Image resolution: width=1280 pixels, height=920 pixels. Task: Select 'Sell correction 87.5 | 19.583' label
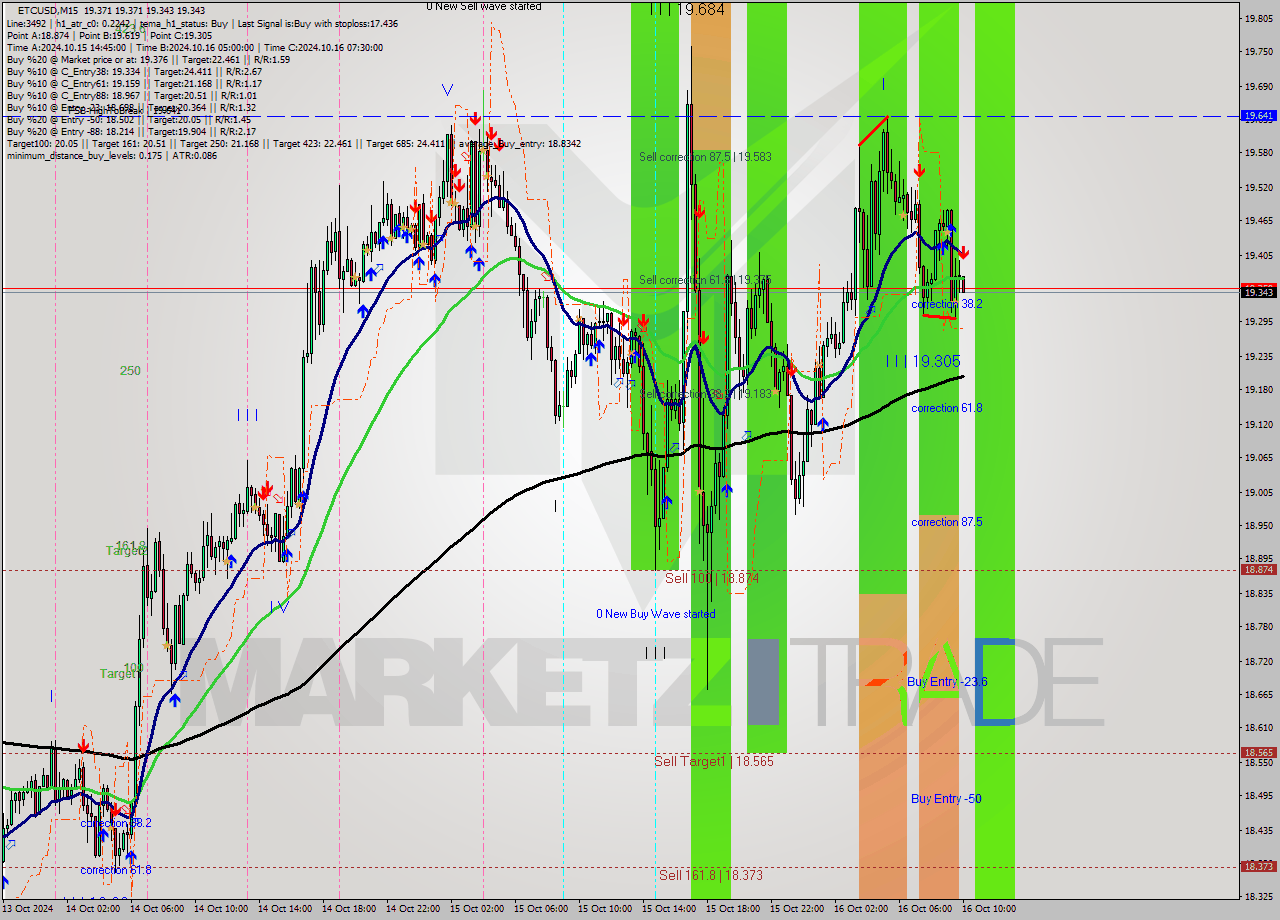[x=705, y=157]
